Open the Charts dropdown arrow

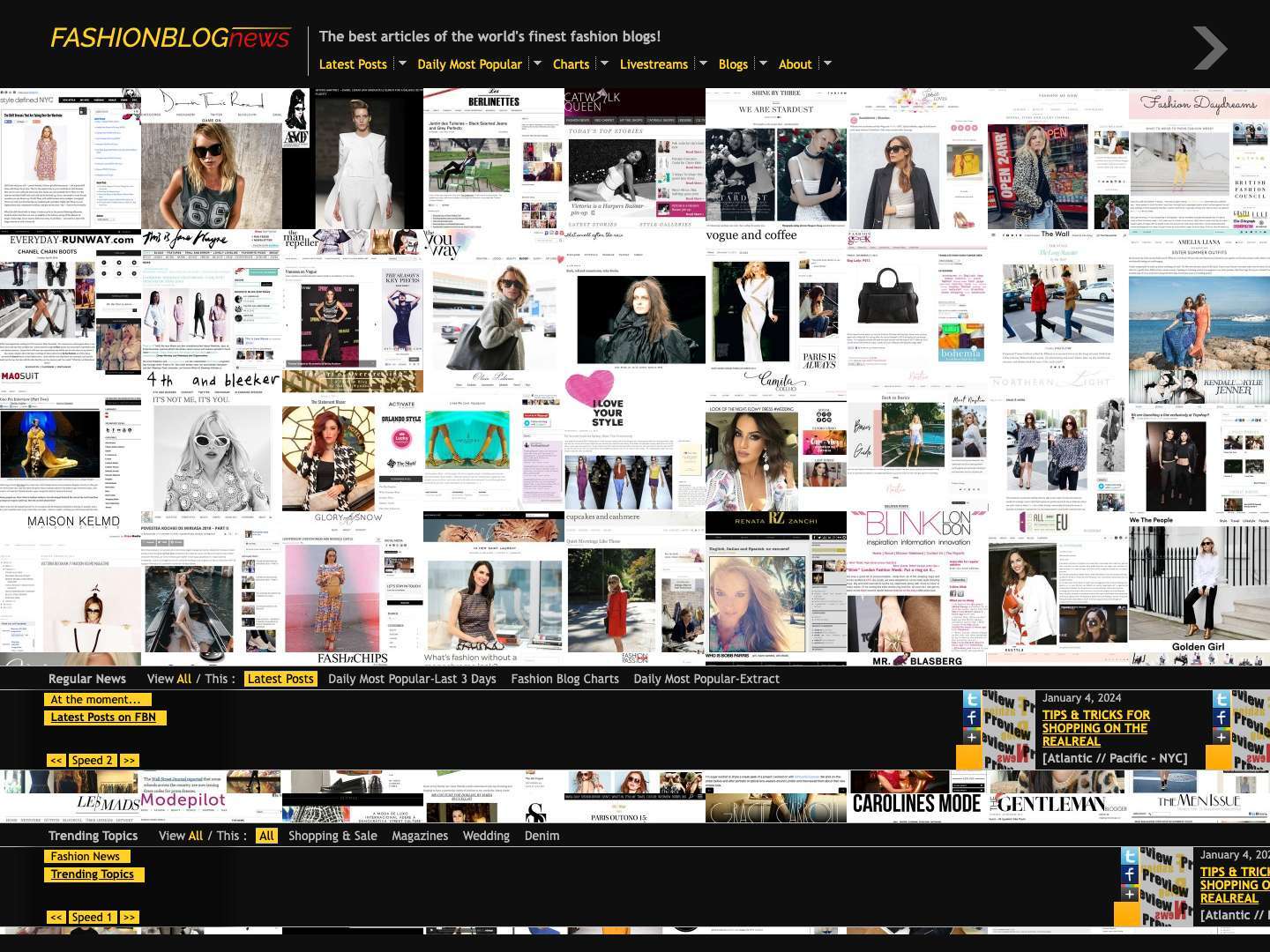pos(603,63)
